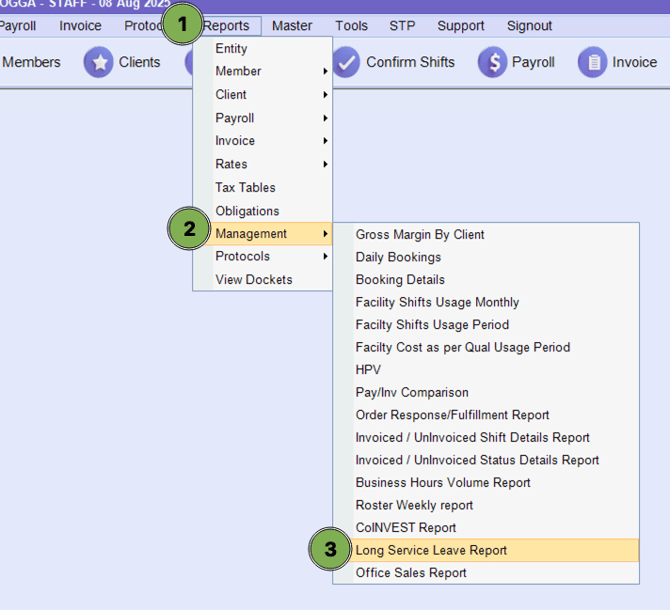This screenshot has height=610, width=670.
Task: Open the Reports menu
Action: point(226,26)
